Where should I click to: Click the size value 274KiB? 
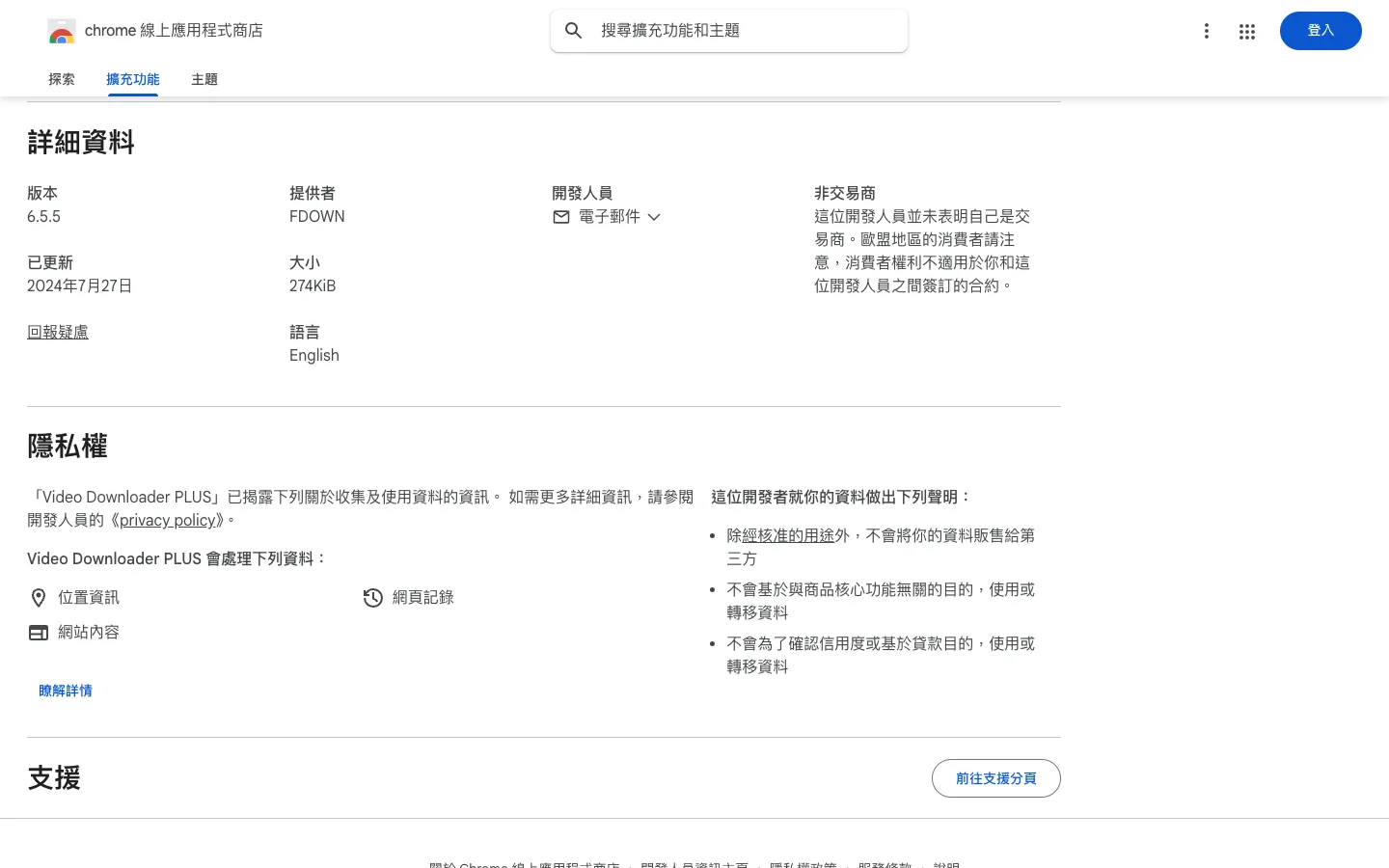click(x=313, y=286)
